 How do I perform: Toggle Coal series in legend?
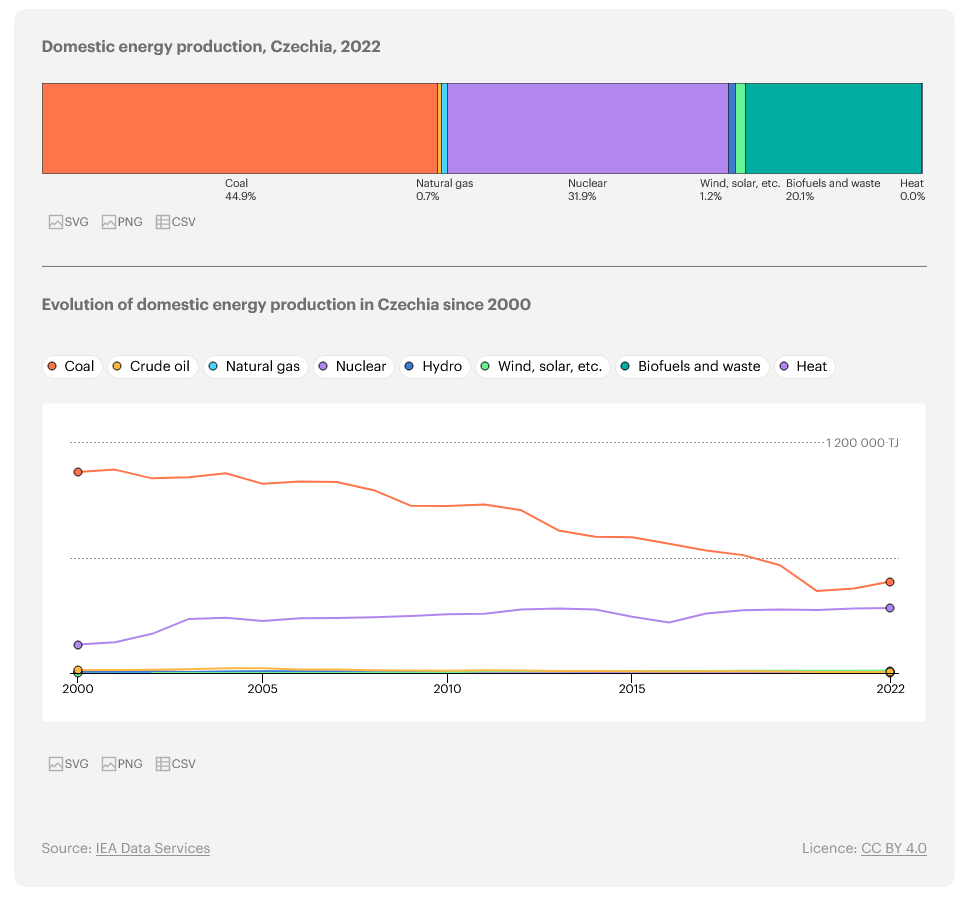tap(71, 367)
